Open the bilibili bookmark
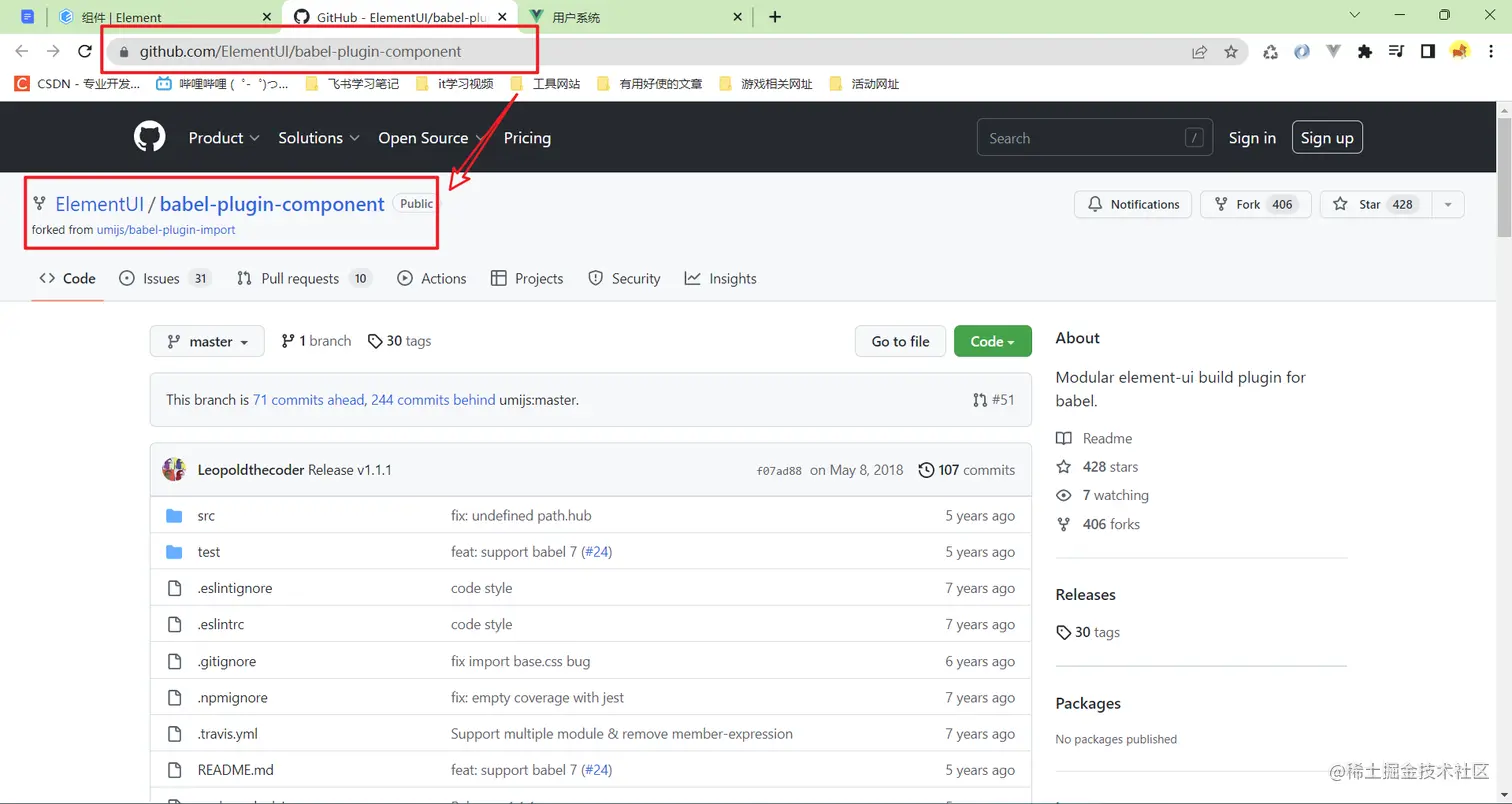 tap(222, 84)
